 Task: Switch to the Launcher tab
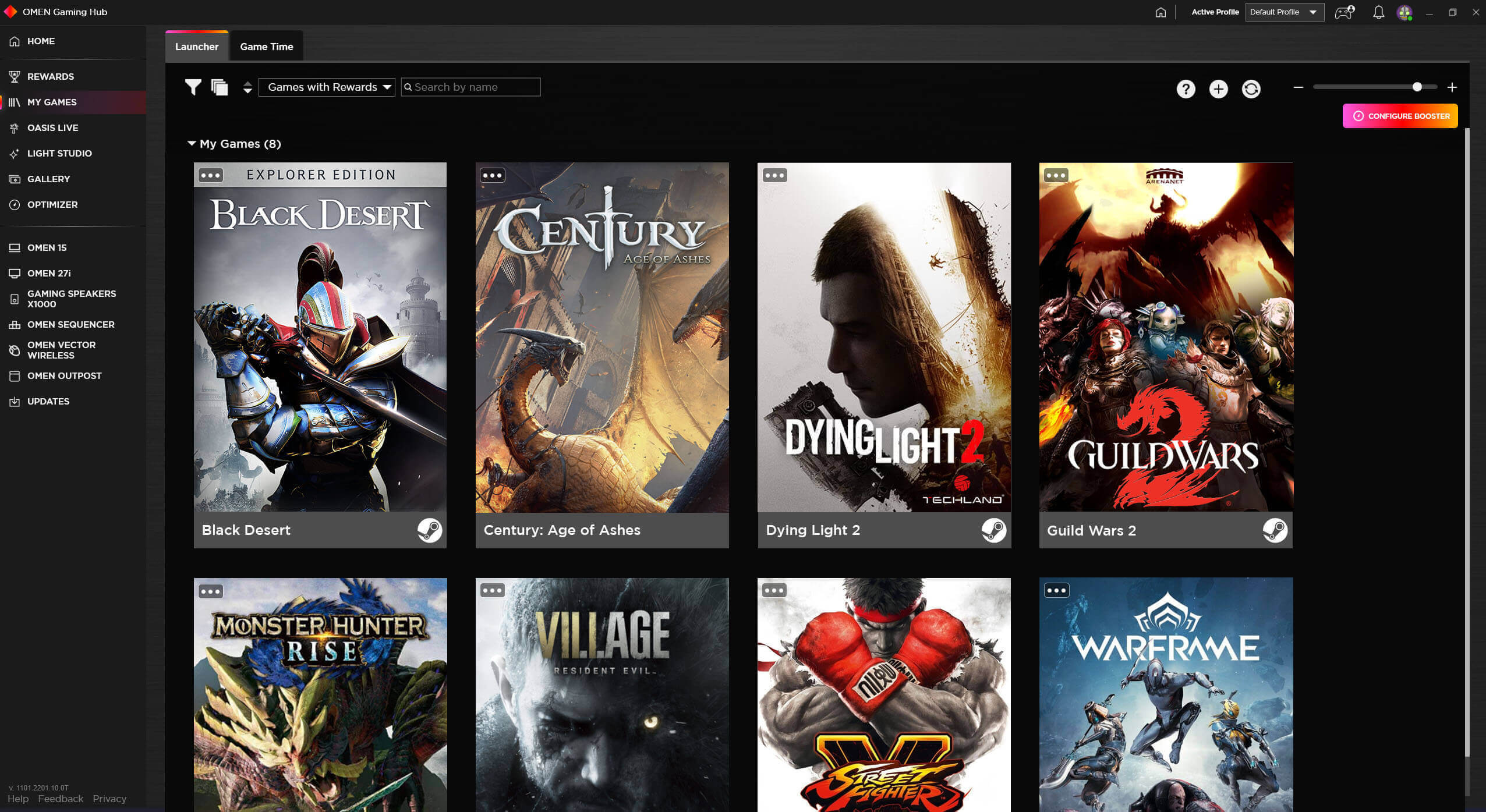197,46
